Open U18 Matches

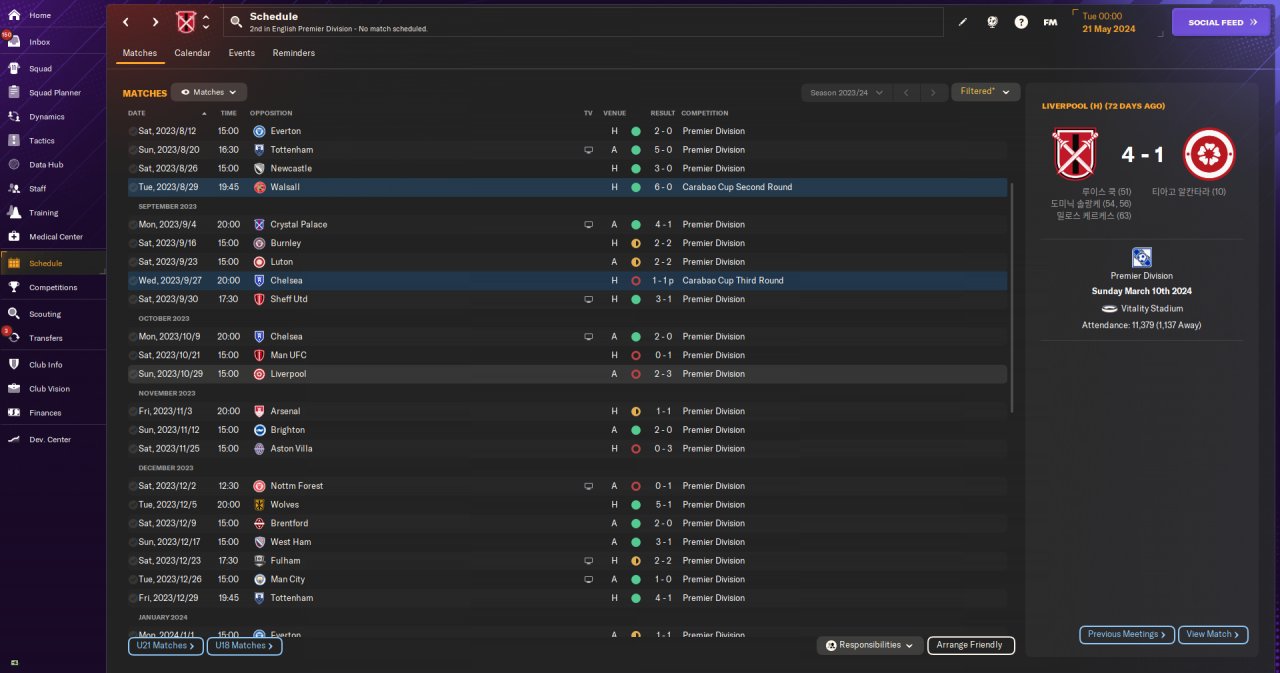tap(244, 646)
